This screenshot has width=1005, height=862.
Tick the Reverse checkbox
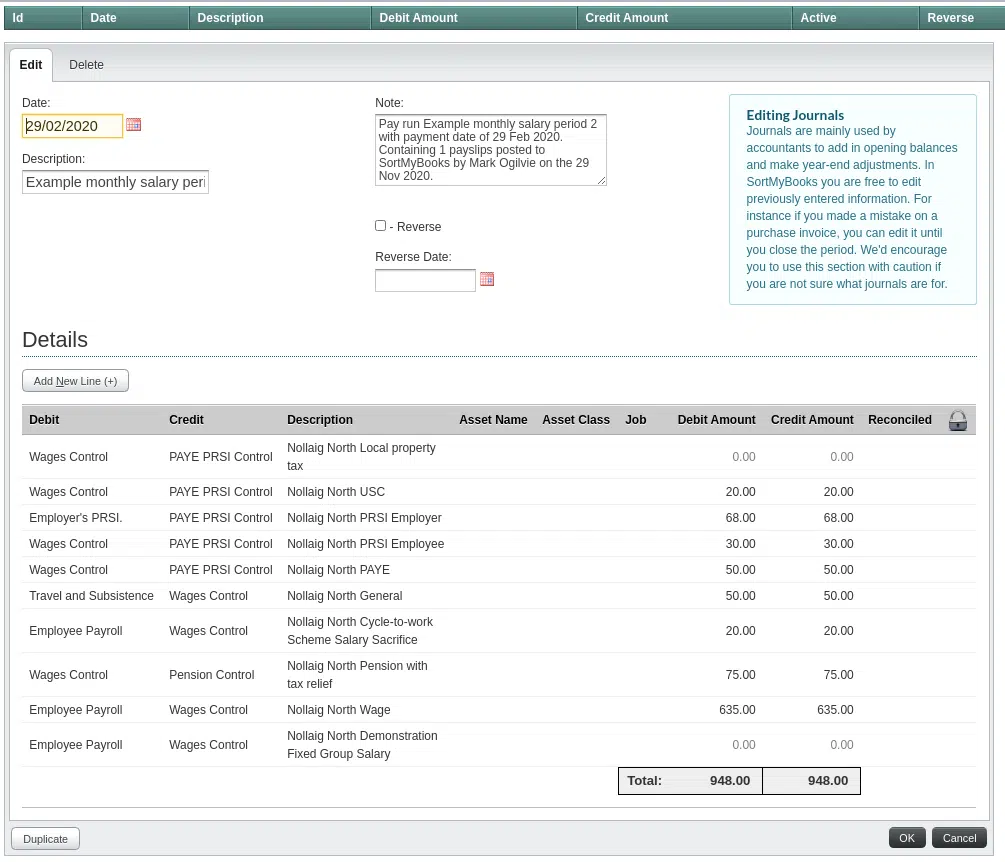[x=381, y=226]
